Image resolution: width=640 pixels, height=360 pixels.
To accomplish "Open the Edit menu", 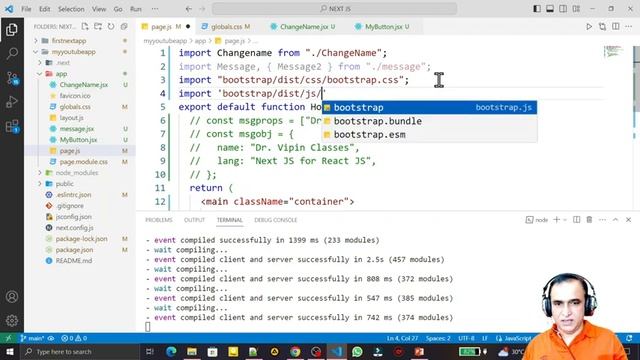I will [44, 9].
